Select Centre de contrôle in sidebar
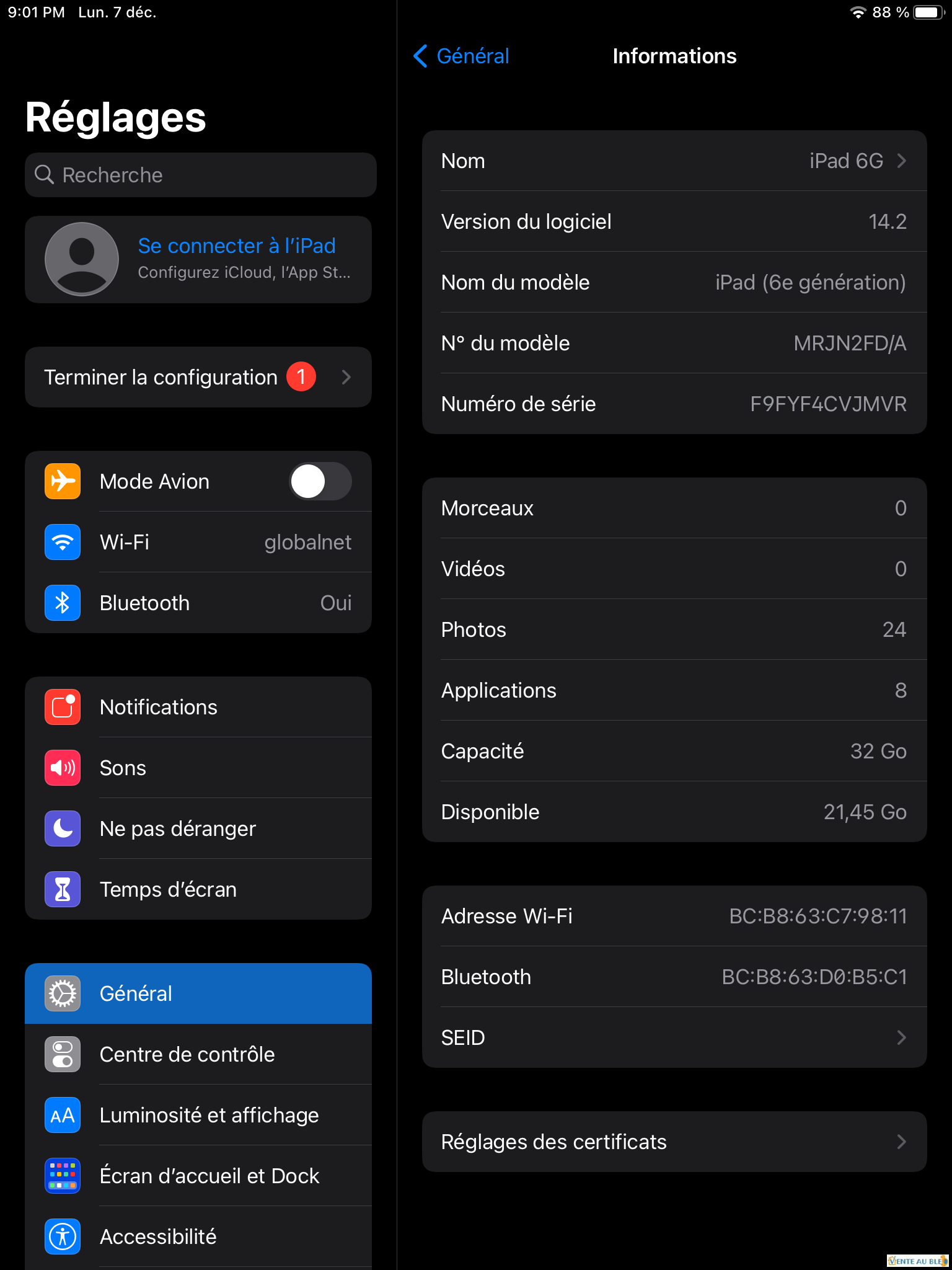952x1270 pixels. (198, 1054)
